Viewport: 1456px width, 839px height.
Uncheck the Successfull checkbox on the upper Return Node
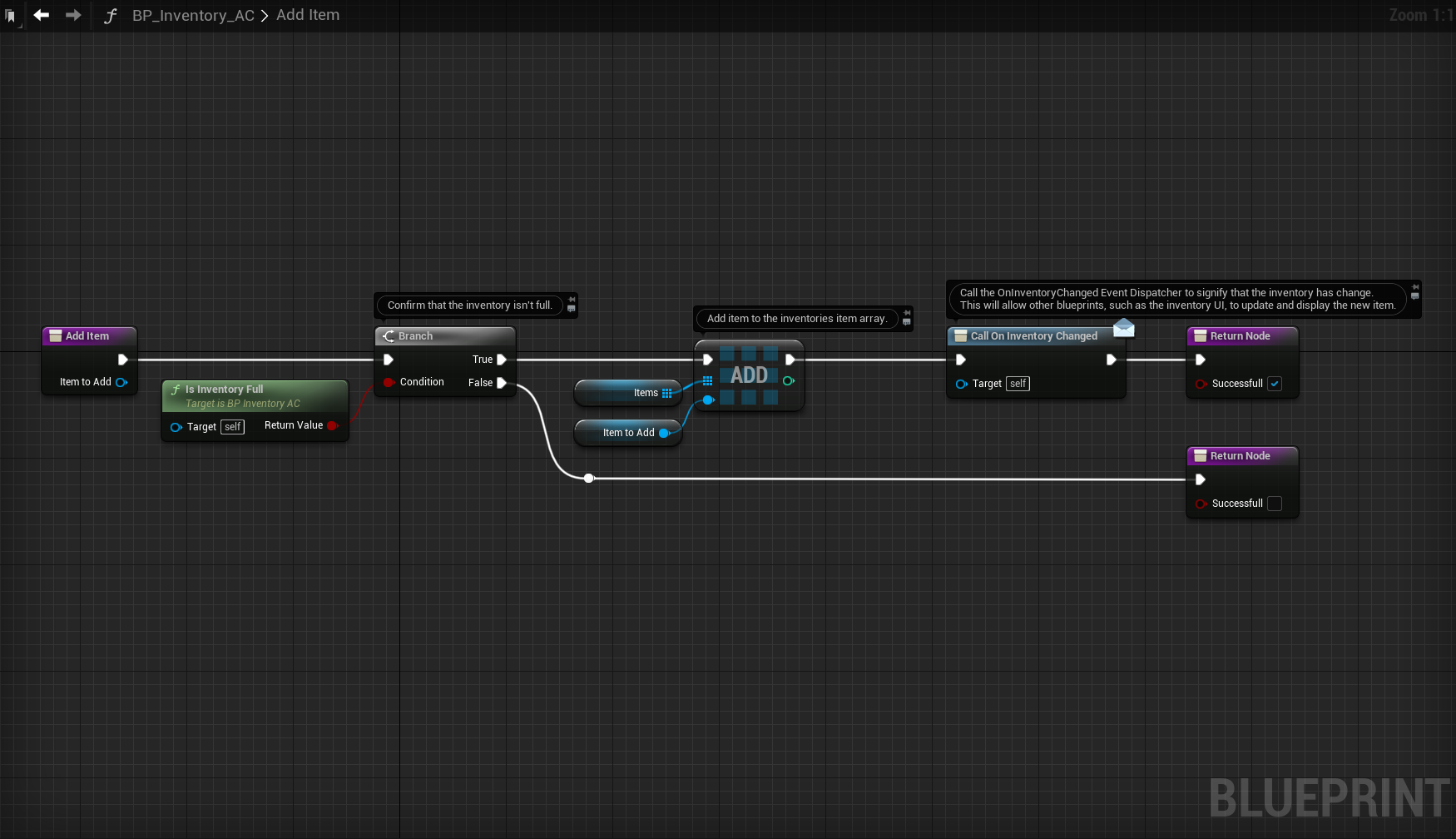click(x=1275, y=384)
